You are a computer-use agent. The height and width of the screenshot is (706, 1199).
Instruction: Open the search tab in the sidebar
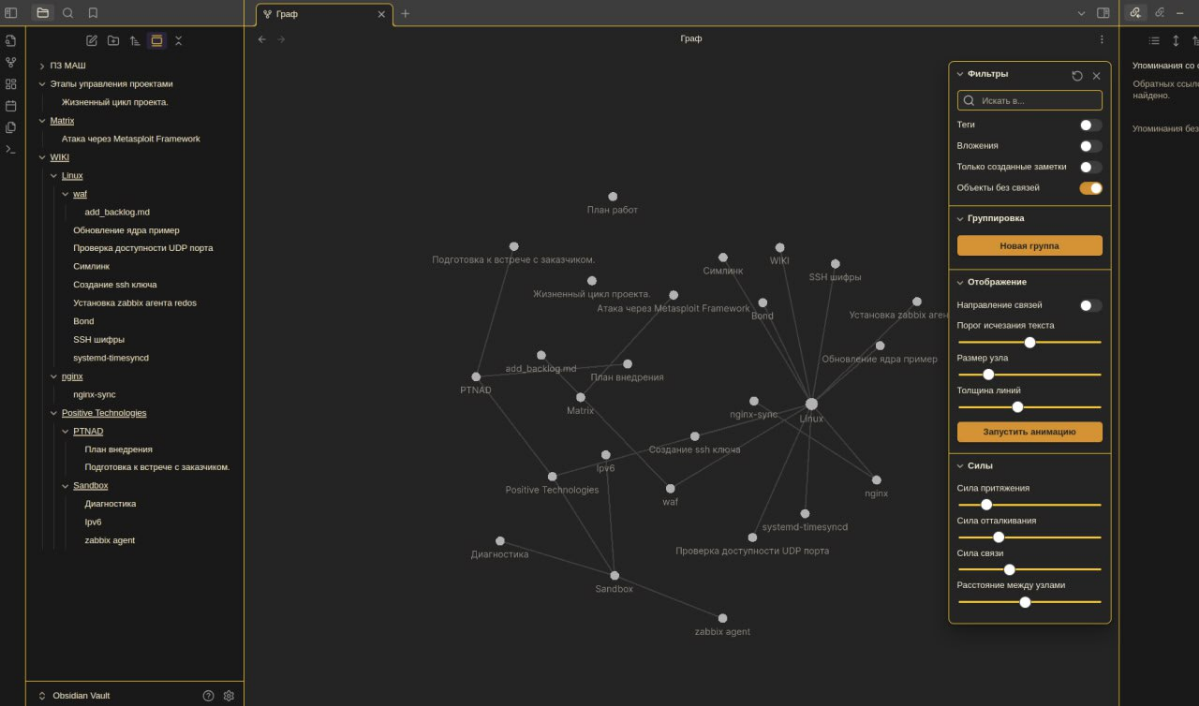[68, 13]
